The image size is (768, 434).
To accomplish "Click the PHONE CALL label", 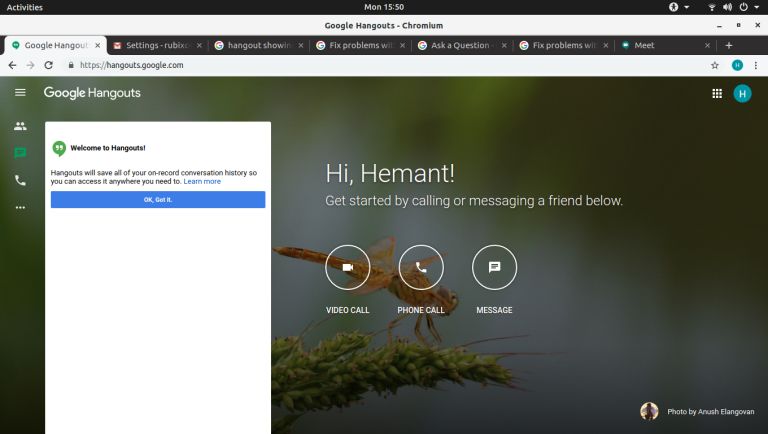I will point(421,310).
